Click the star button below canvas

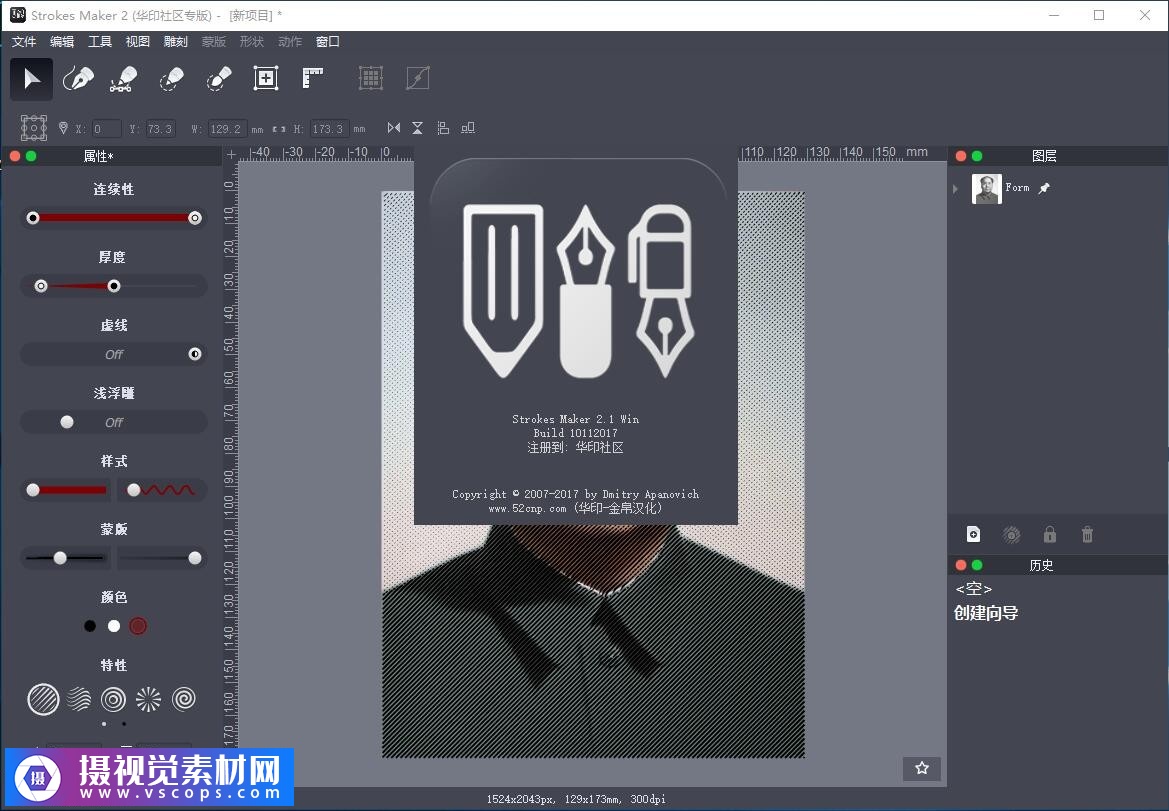point(921,768)
